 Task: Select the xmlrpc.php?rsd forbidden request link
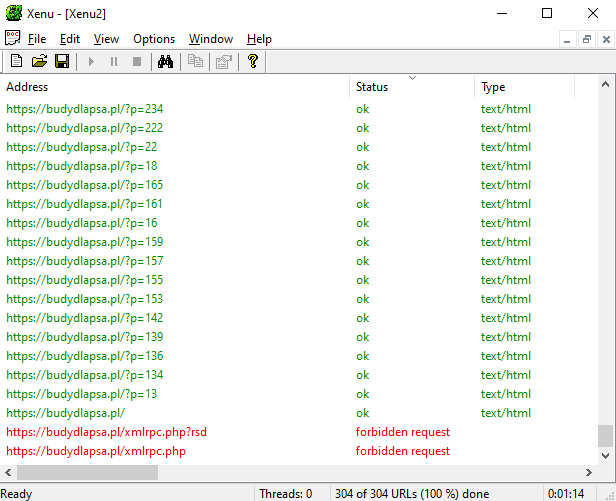click(x=106, y=432)
